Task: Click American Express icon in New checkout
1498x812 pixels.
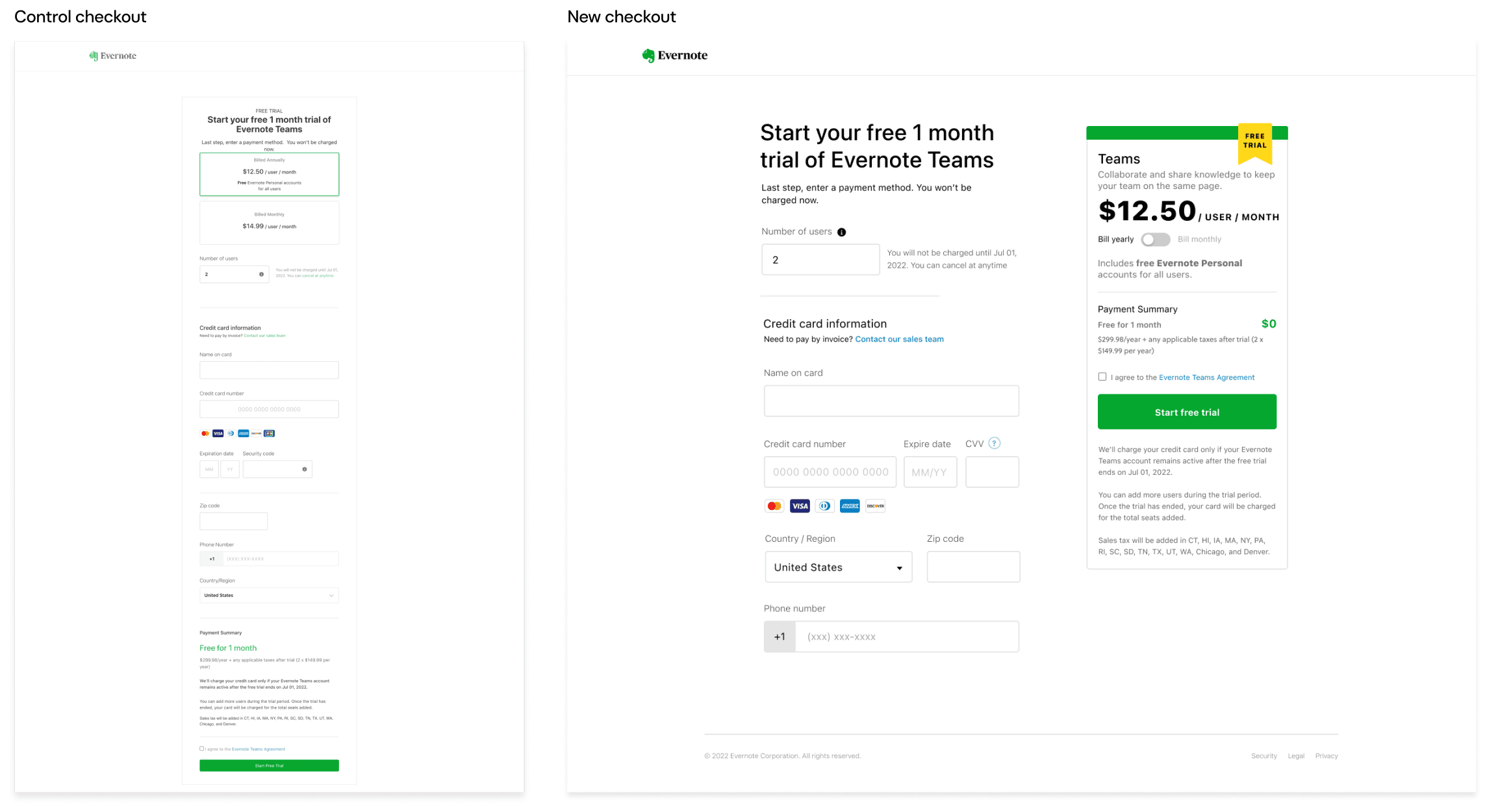Action: pos(850,506)
